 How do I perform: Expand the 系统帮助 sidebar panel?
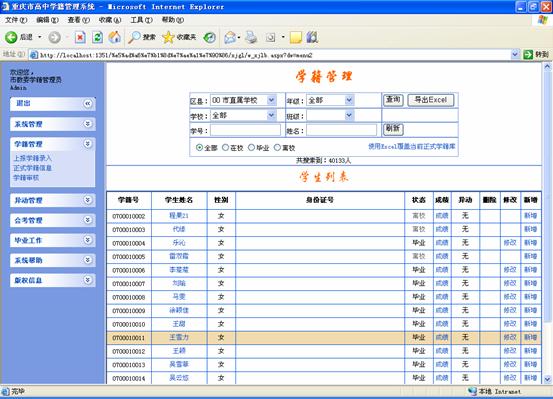pos(87,260)
